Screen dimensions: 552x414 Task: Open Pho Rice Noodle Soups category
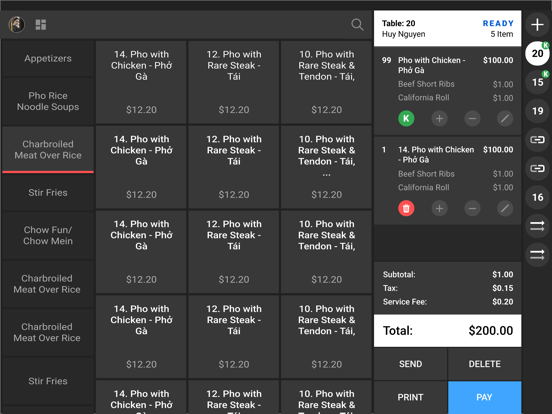coord(48,101)
